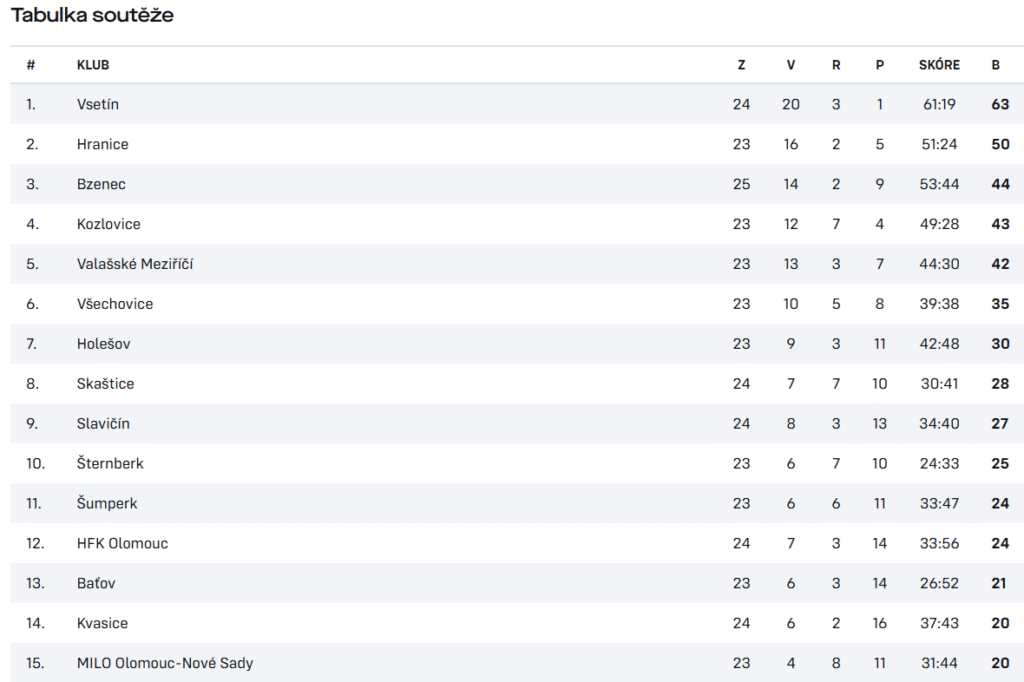Sort by the B points column header
1024x682 pixels.
pyautogui.click(x=995, y=65)
